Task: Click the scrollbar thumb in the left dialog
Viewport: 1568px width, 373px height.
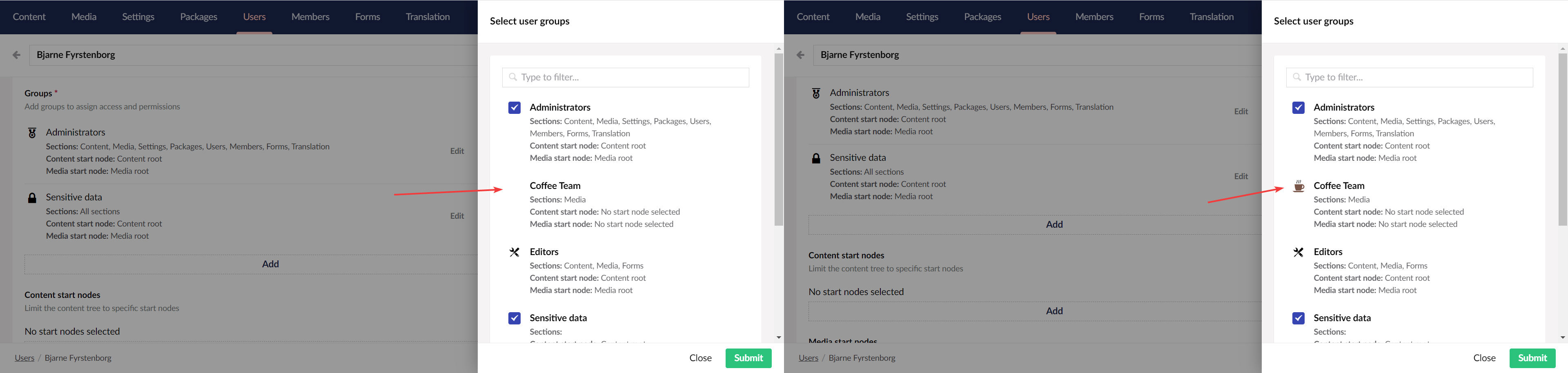Action: point(779,140)
